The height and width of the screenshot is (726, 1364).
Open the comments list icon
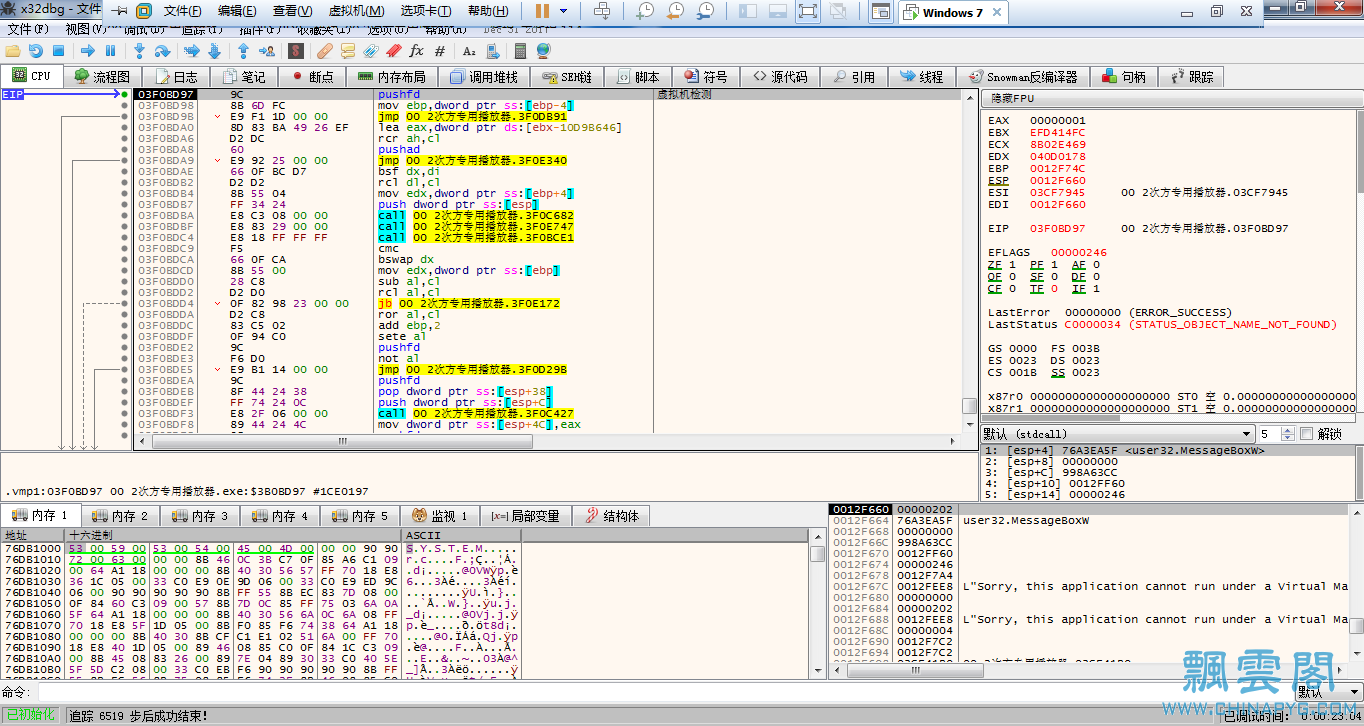pos(348,50)
